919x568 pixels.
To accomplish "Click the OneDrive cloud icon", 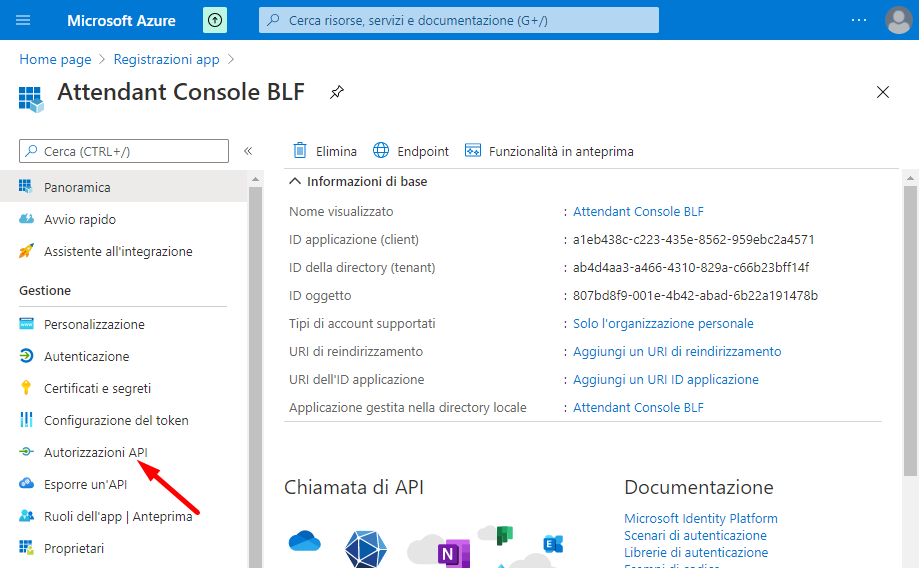I will pyautogui.click(x=305, y=541).
